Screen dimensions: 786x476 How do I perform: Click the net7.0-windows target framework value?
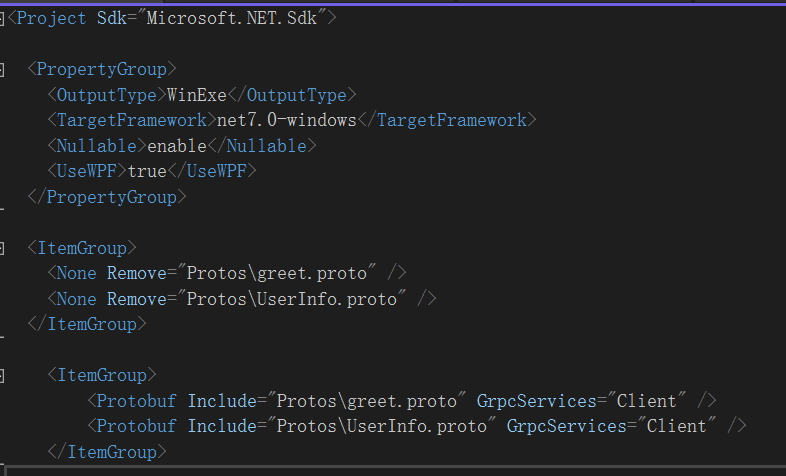tap(286, 120)
